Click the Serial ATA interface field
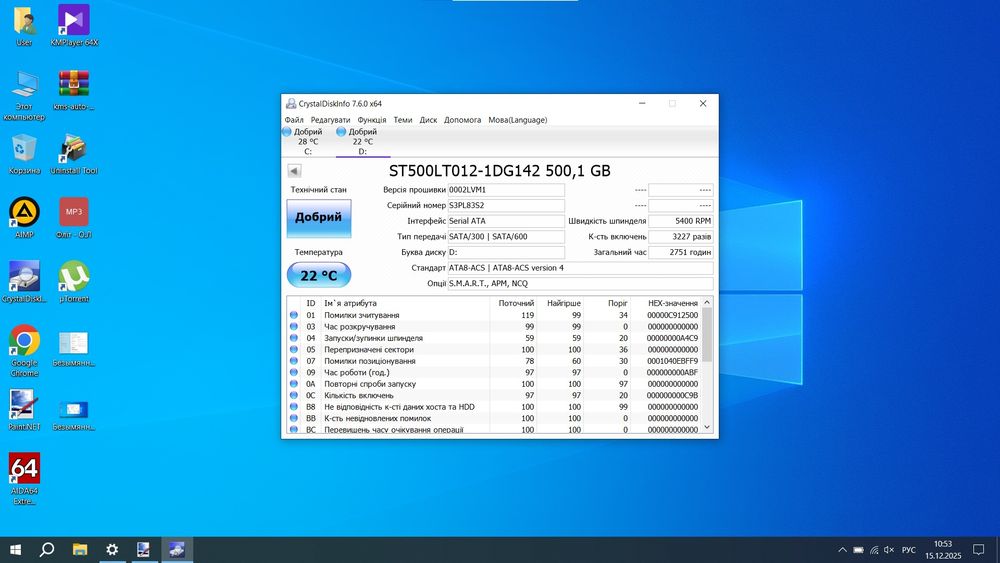 [506, 221]
